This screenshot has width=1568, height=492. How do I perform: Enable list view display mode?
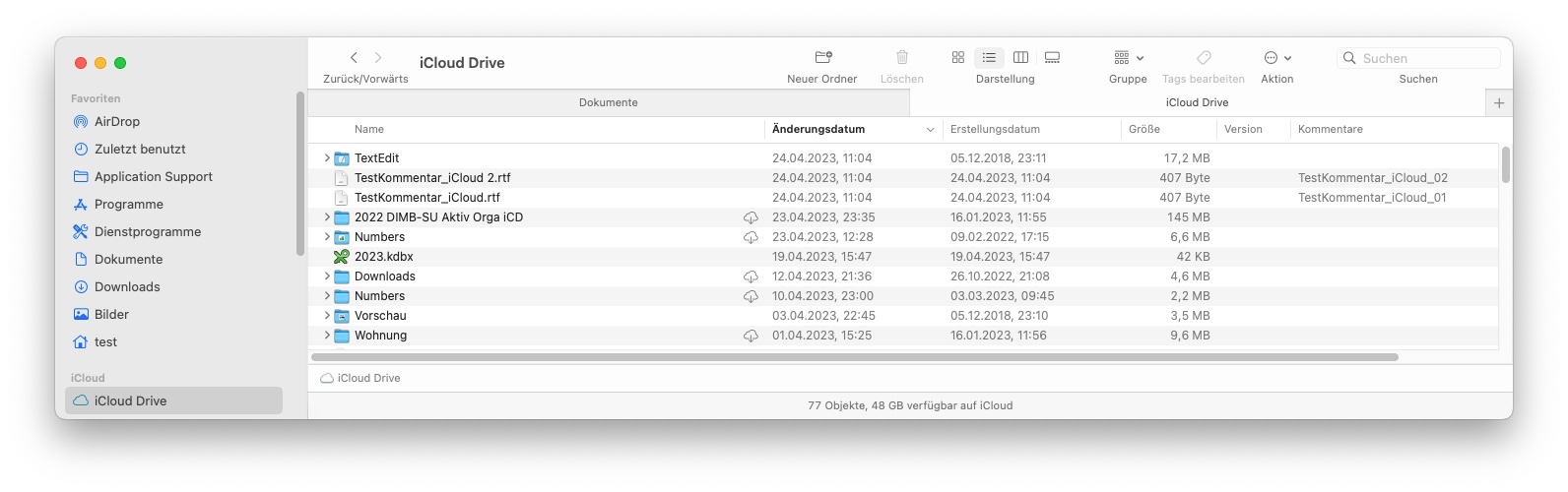tap(989, 58)
